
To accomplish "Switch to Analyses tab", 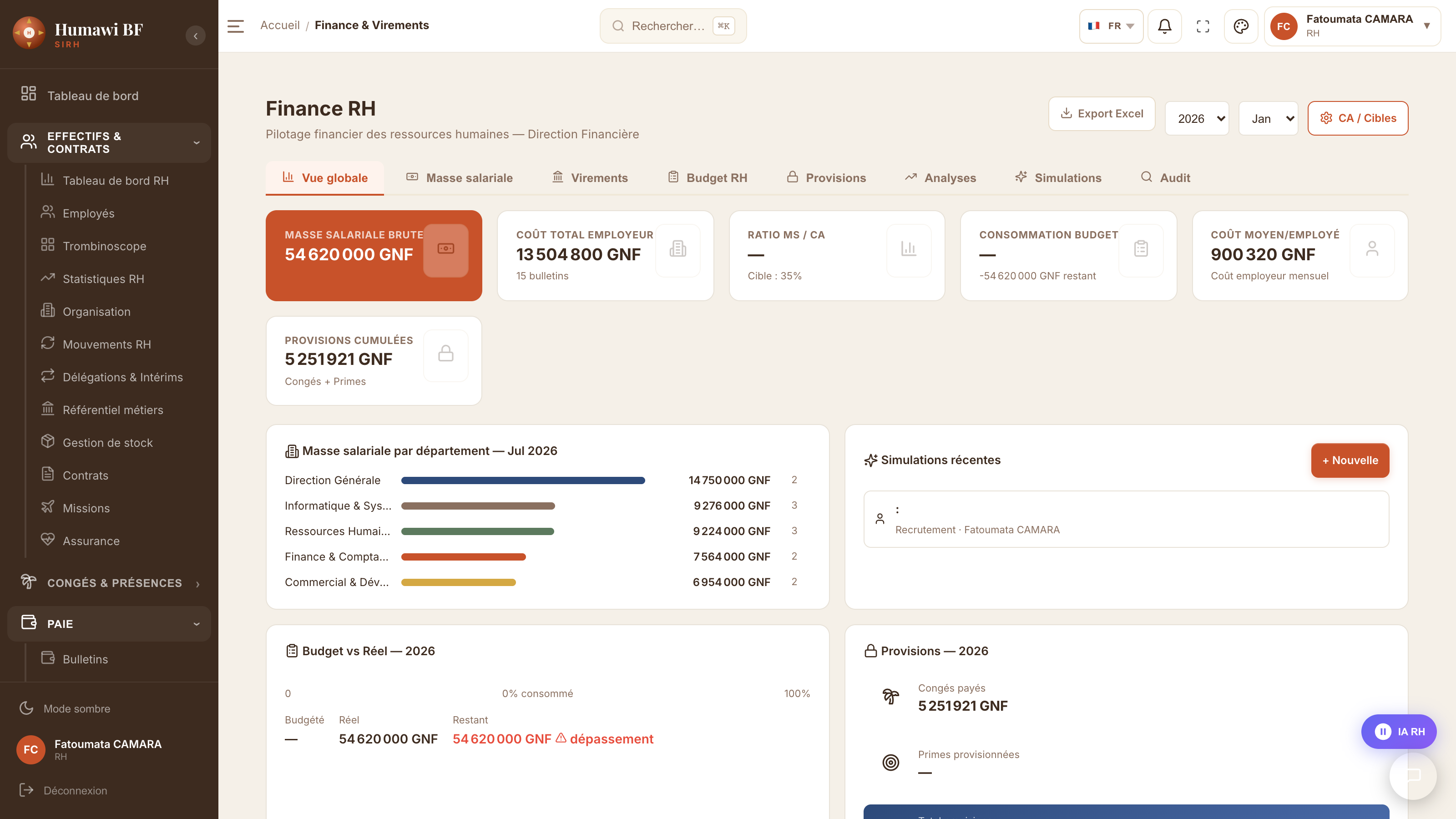I will 940,177.
